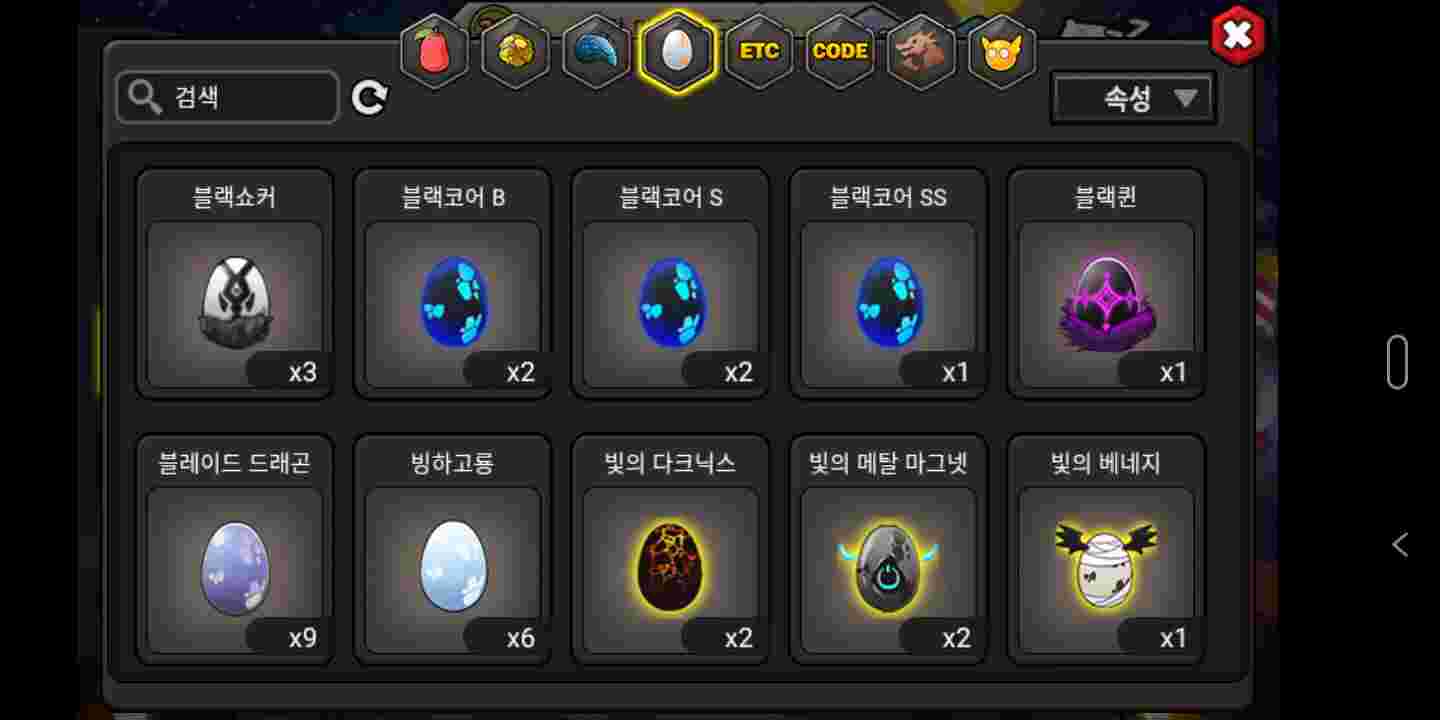Select the 블랙코어 B egg item

[453, 283]
